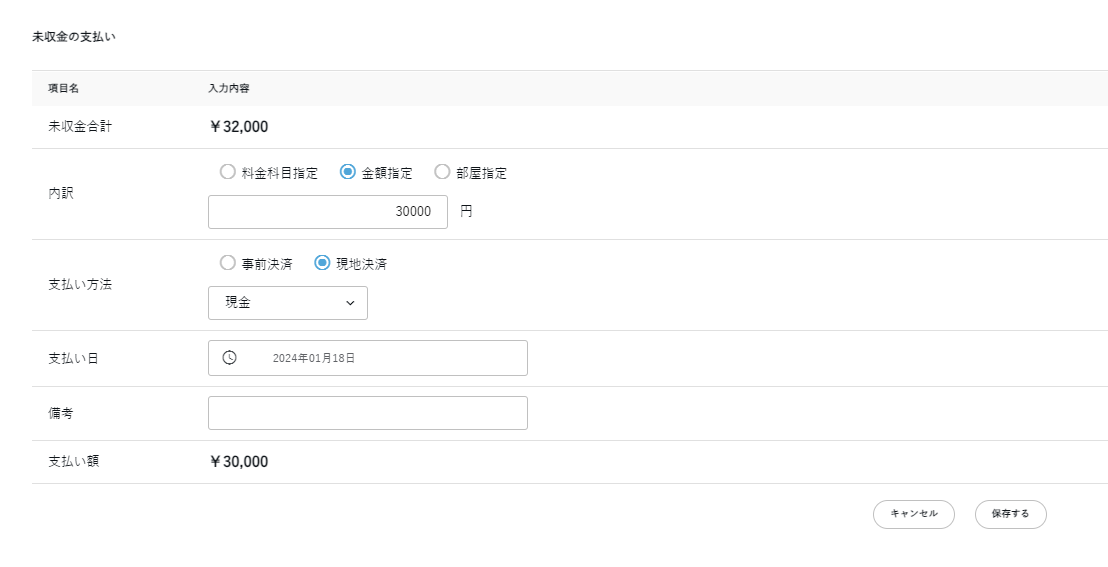
Task: Click the 円 unit label beside amount
Action: 466,212
